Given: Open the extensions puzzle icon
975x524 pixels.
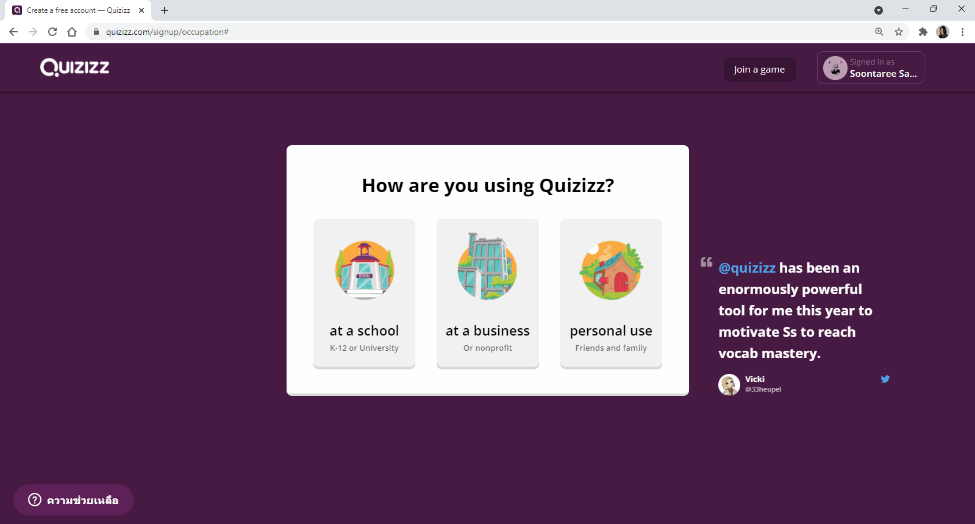Looking at the screenshot, I should click(923, 32).
